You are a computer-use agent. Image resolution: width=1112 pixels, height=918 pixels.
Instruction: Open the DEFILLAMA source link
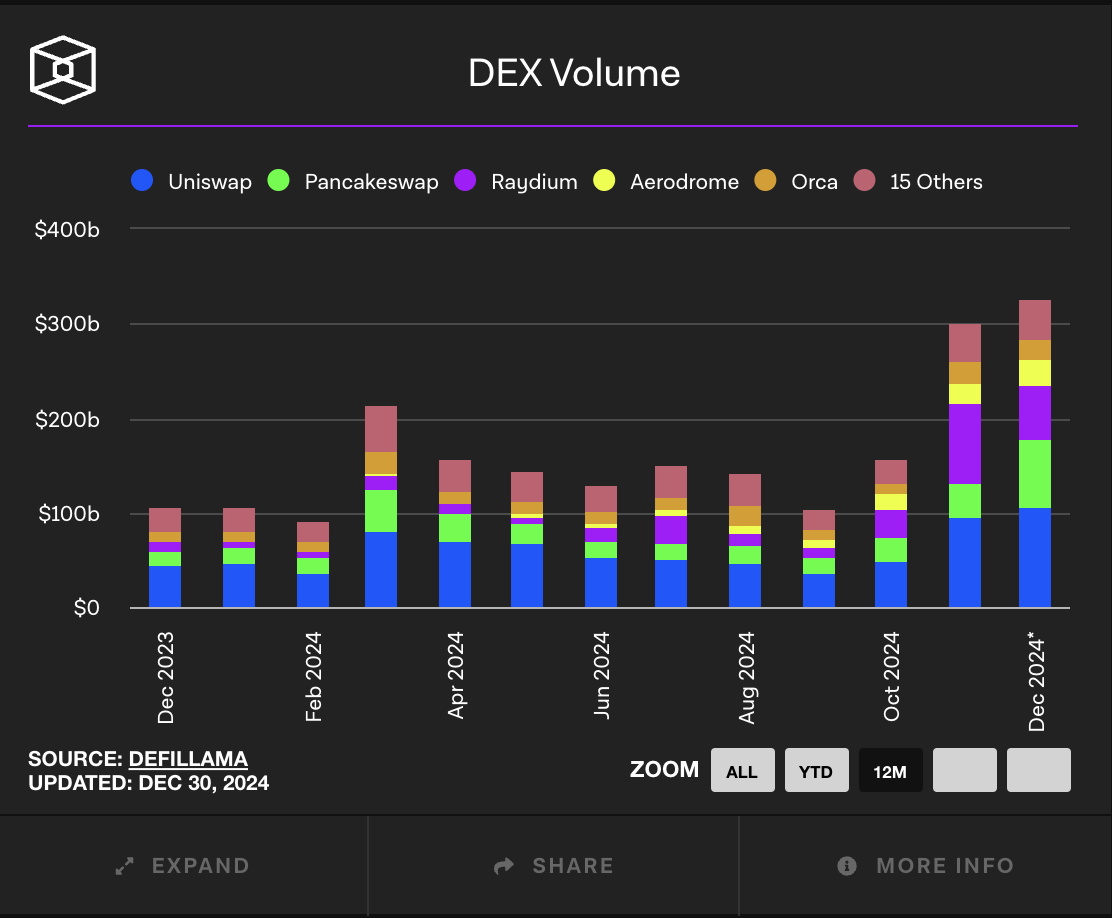pyautogui.click(x=188, y=759)
